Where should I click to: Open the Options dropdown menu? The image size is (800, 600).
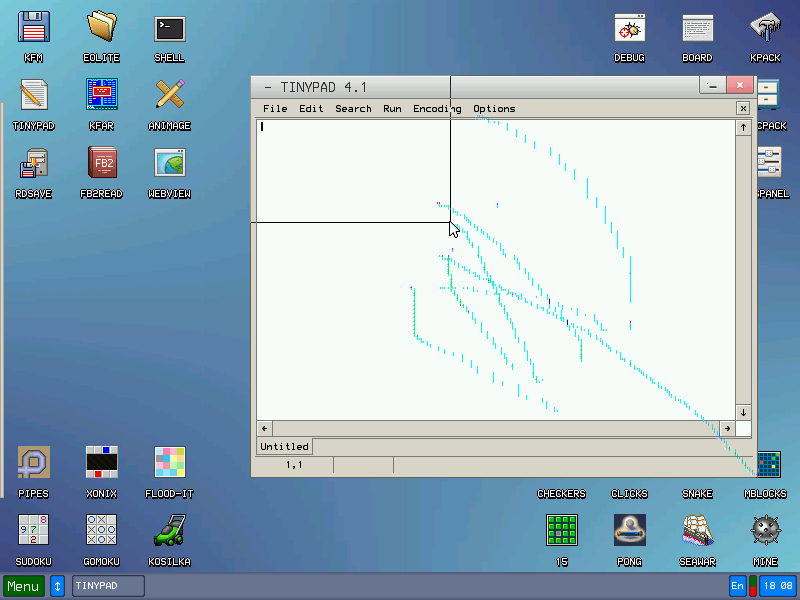[494, 109]
